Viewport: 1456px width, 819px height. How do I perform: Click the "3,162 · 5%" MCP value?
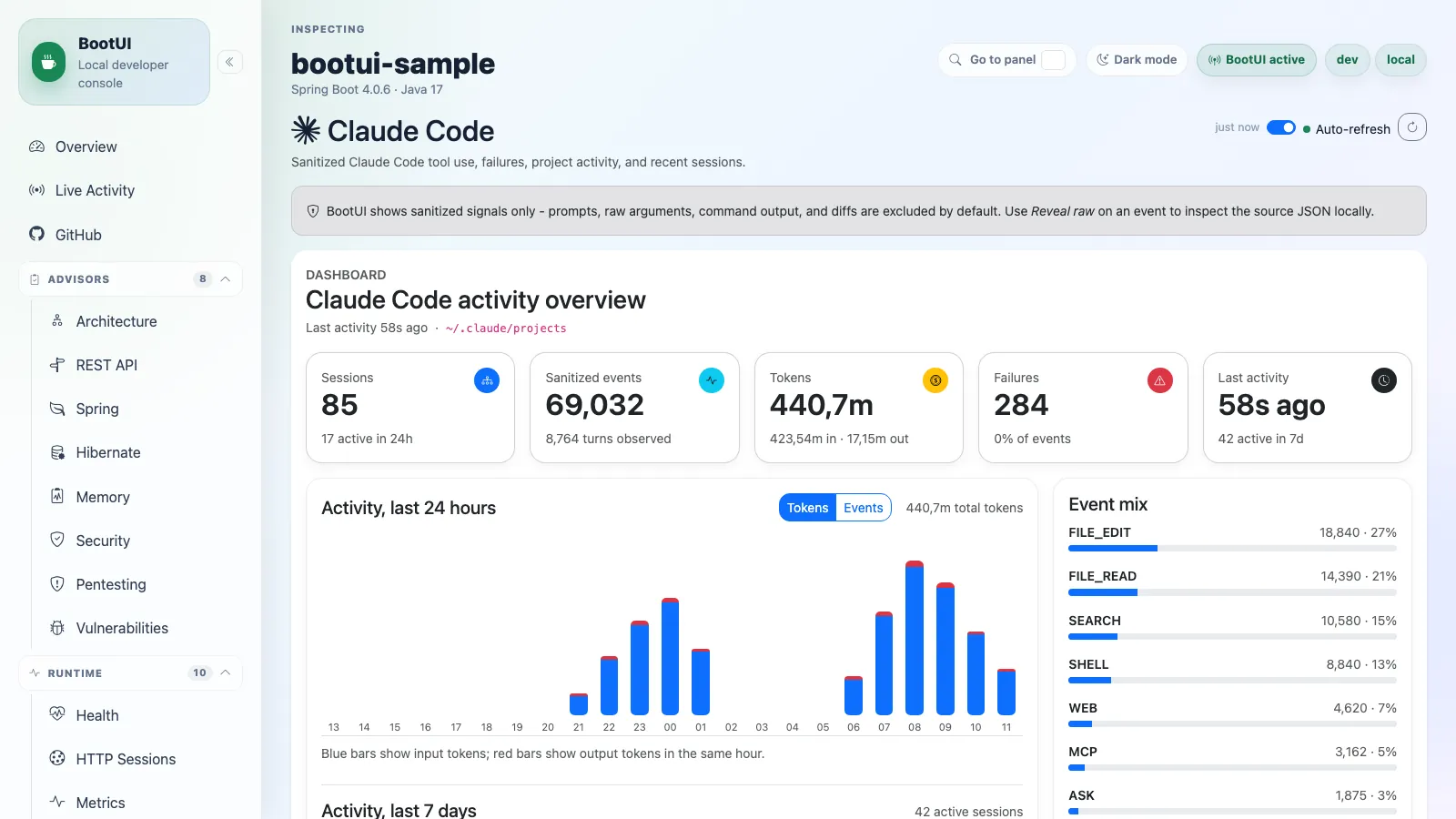pos(1366,752)
